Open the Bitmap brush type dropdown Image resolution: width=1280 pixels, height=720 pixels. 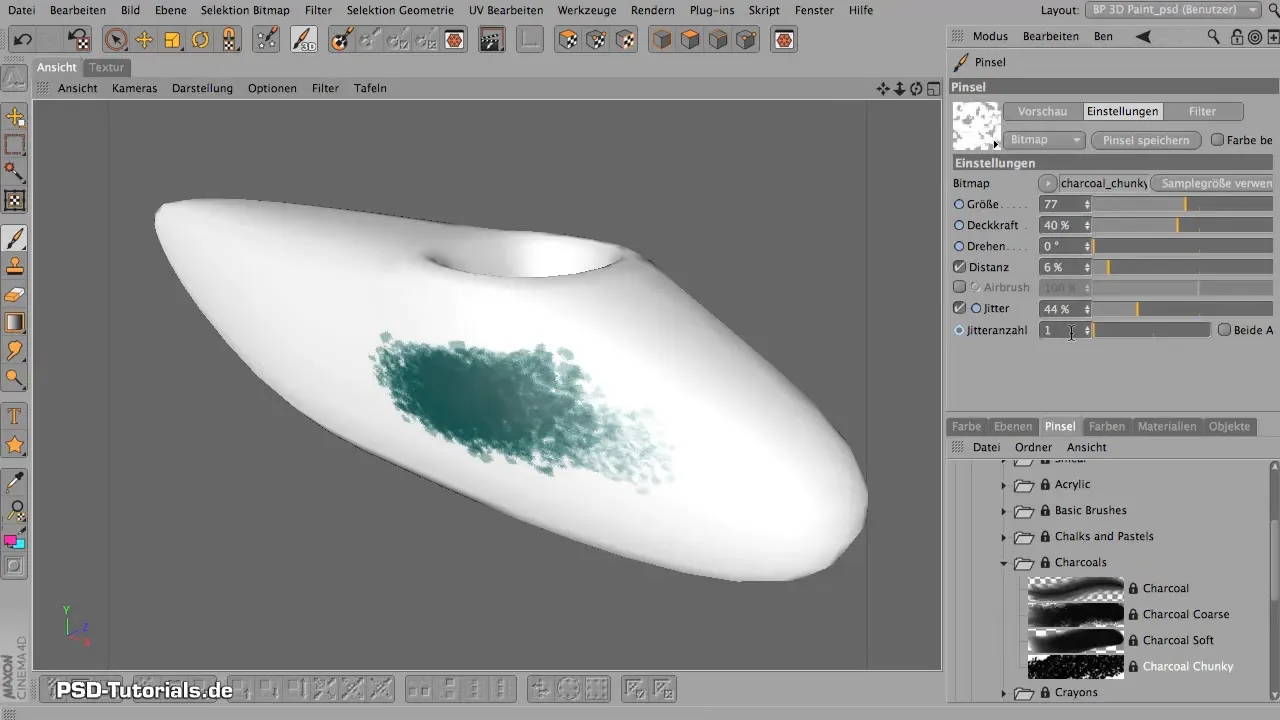click(x=1044, y=140)
